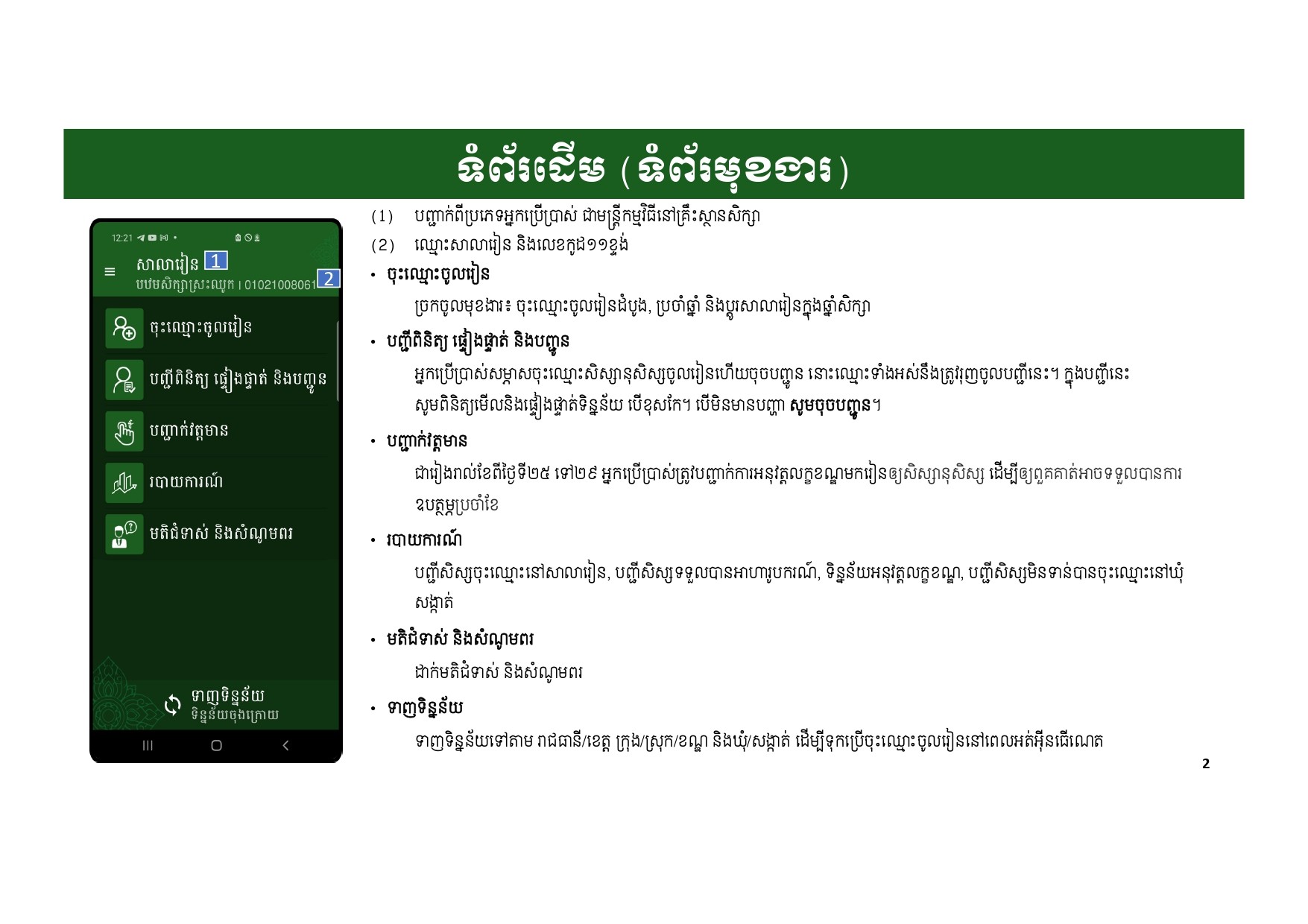Viewport: 1308px width, 924px height.
Task: Click the bold heading ទាញទិន្នន័យ in the description list
Action: 425,707
